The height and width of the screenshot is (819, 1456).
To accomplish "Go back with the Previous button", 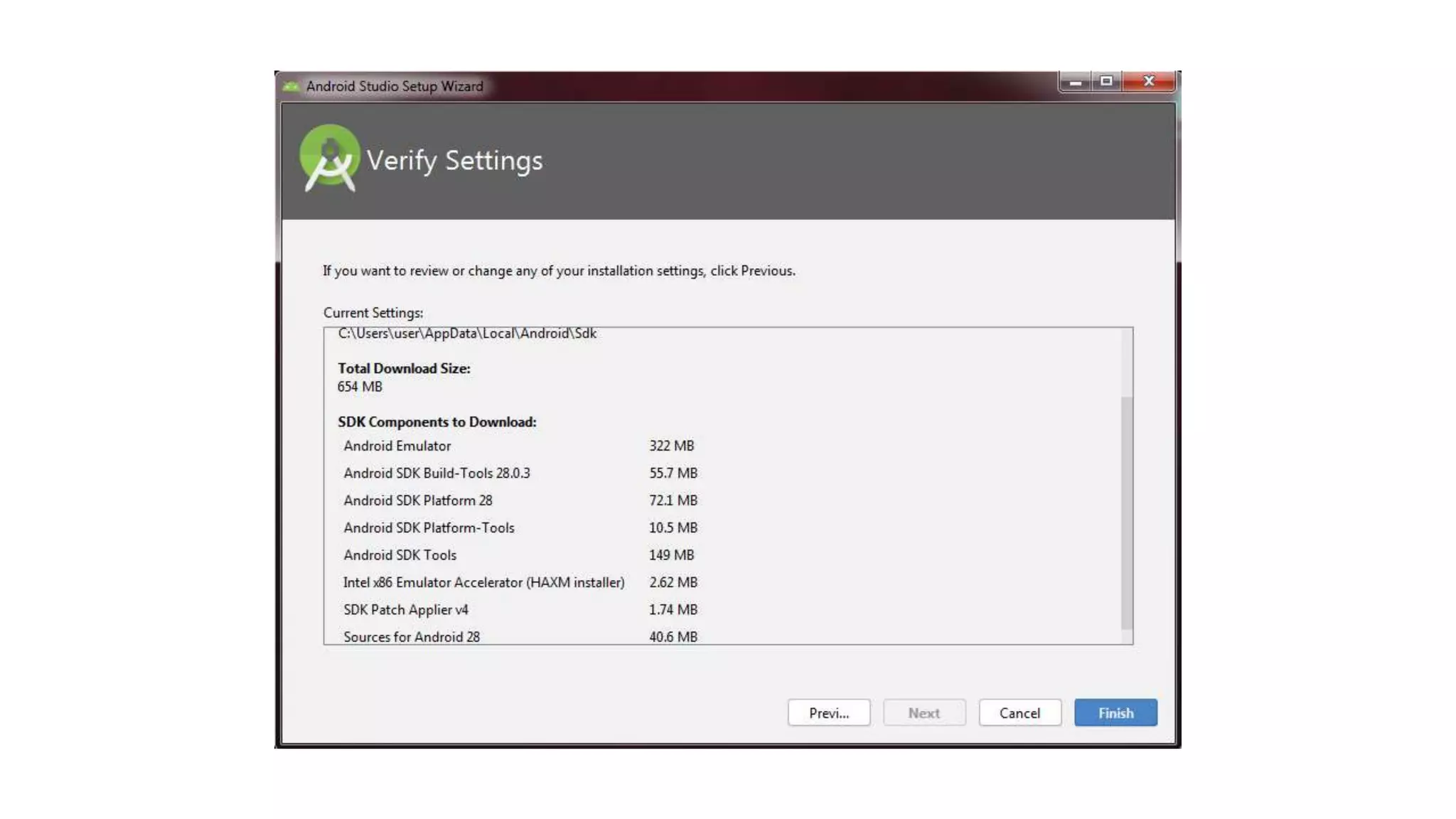I will click(x=828, y=712).
